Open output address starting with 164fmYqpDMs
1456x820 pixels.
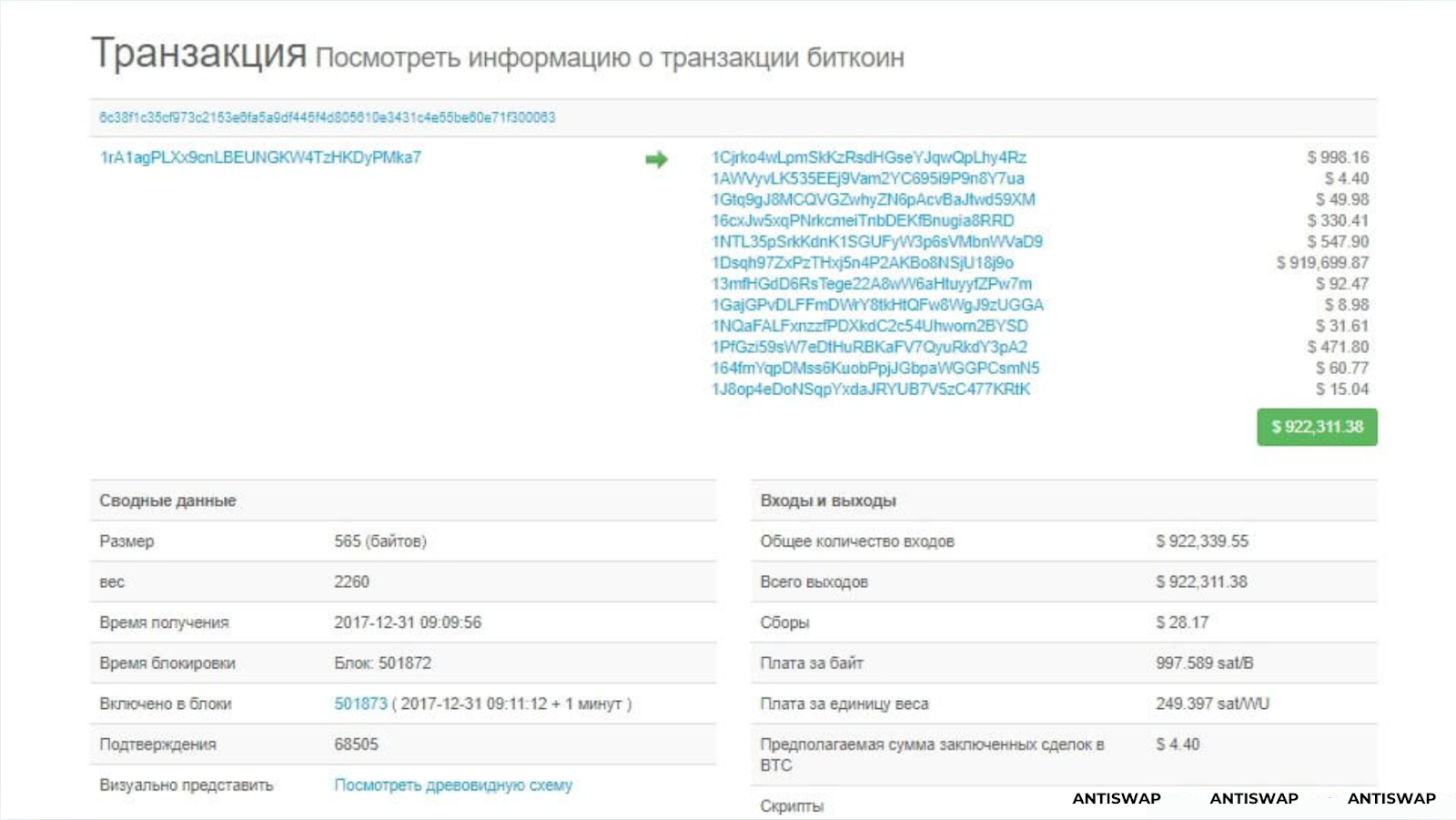coord(875,368)
